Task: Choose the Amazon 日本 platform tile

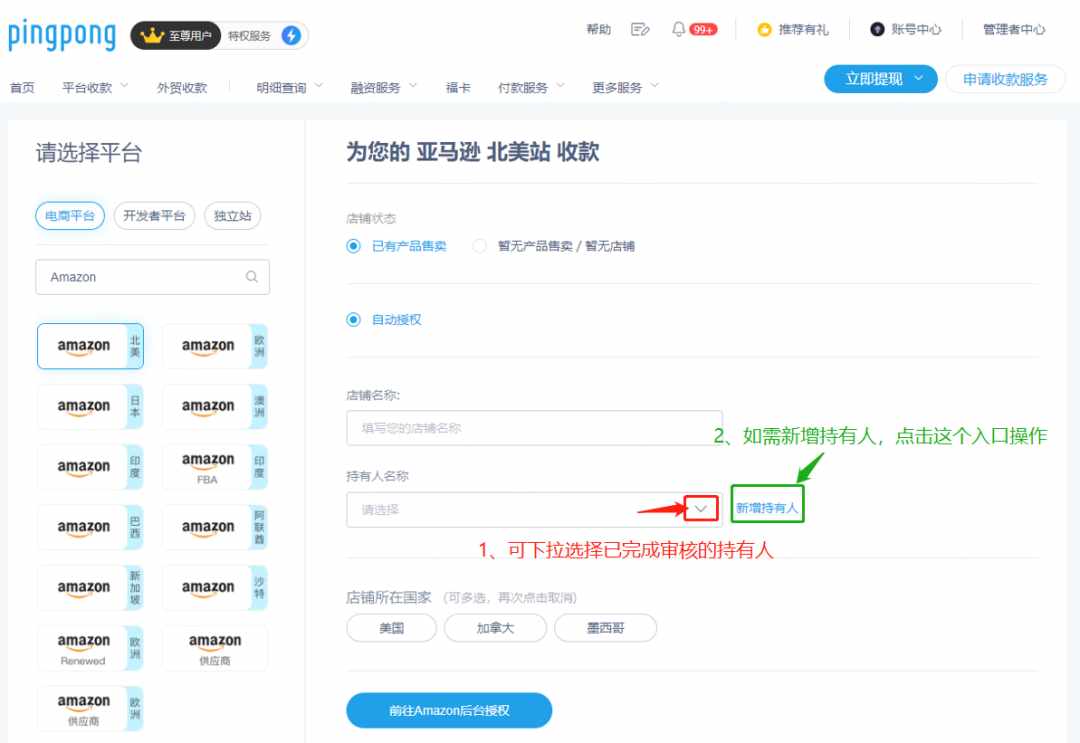Action: [90, 407]
